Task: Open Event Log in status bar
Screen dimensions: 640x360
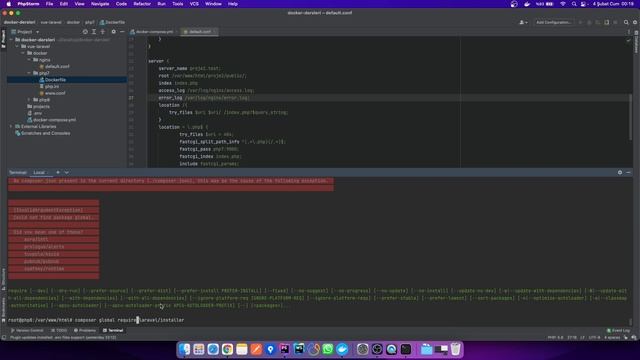Action: tap(618, 330)
